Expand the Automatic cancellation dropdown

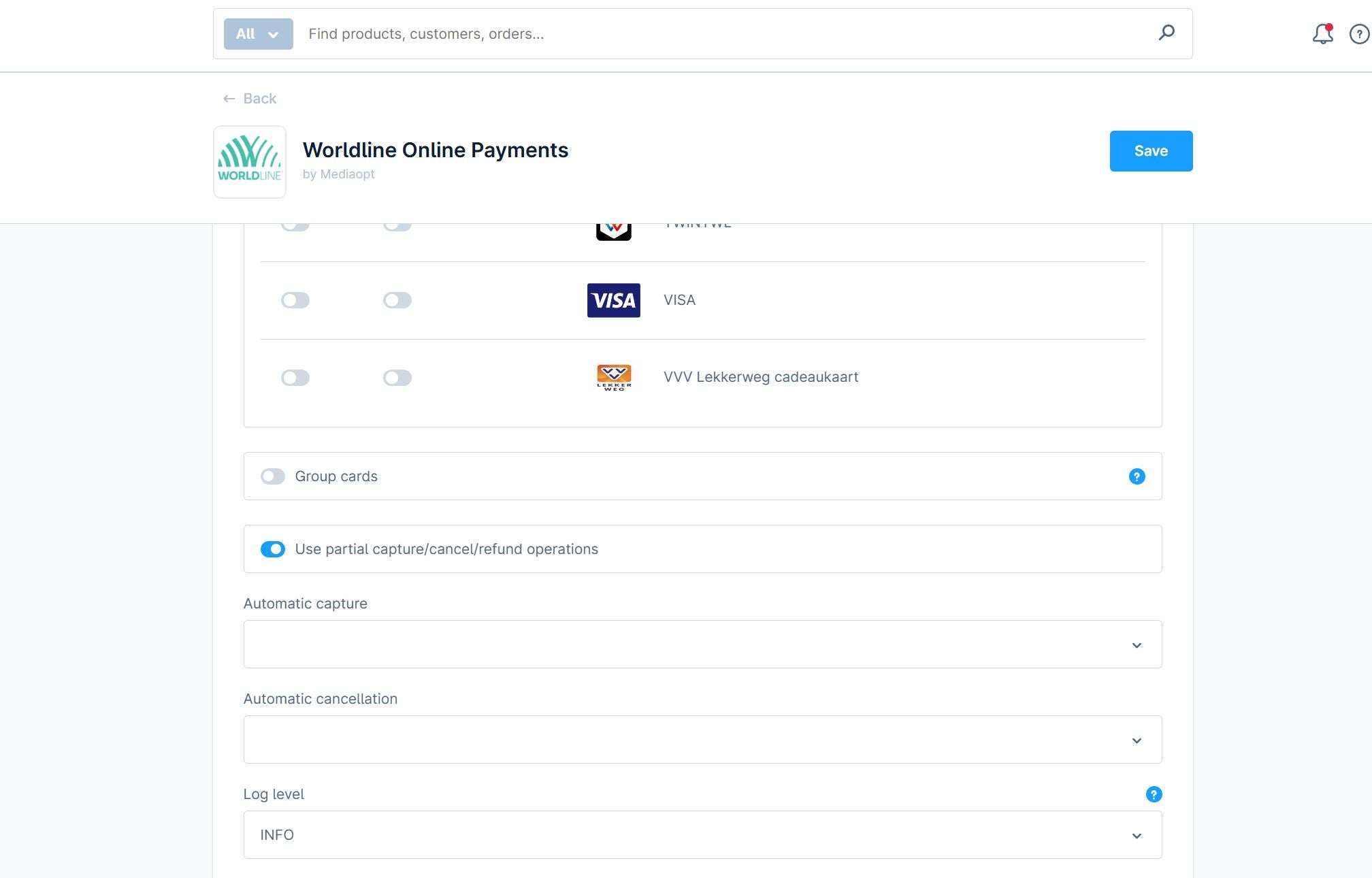click(x=702, y=740)
